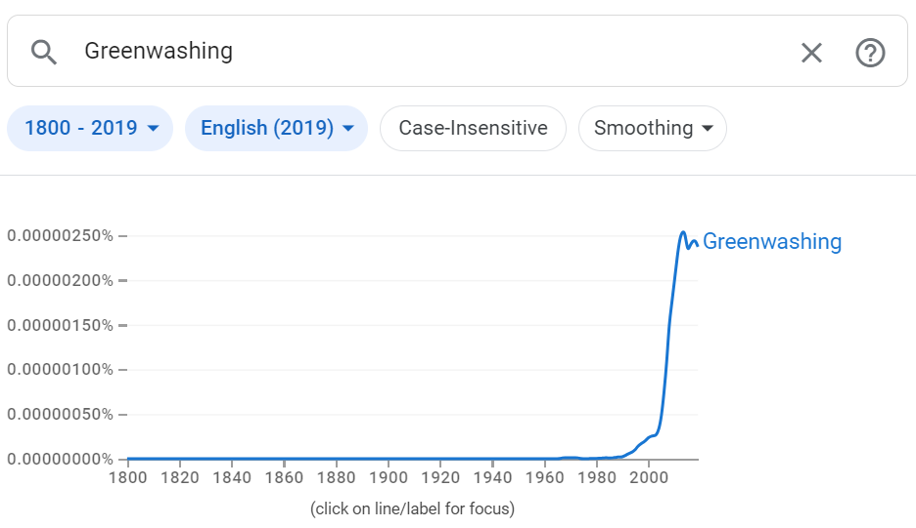The width and height of the screenshot is (916, 528).
Task: Click the year range dropdown arrow
Action: (153, 128)
